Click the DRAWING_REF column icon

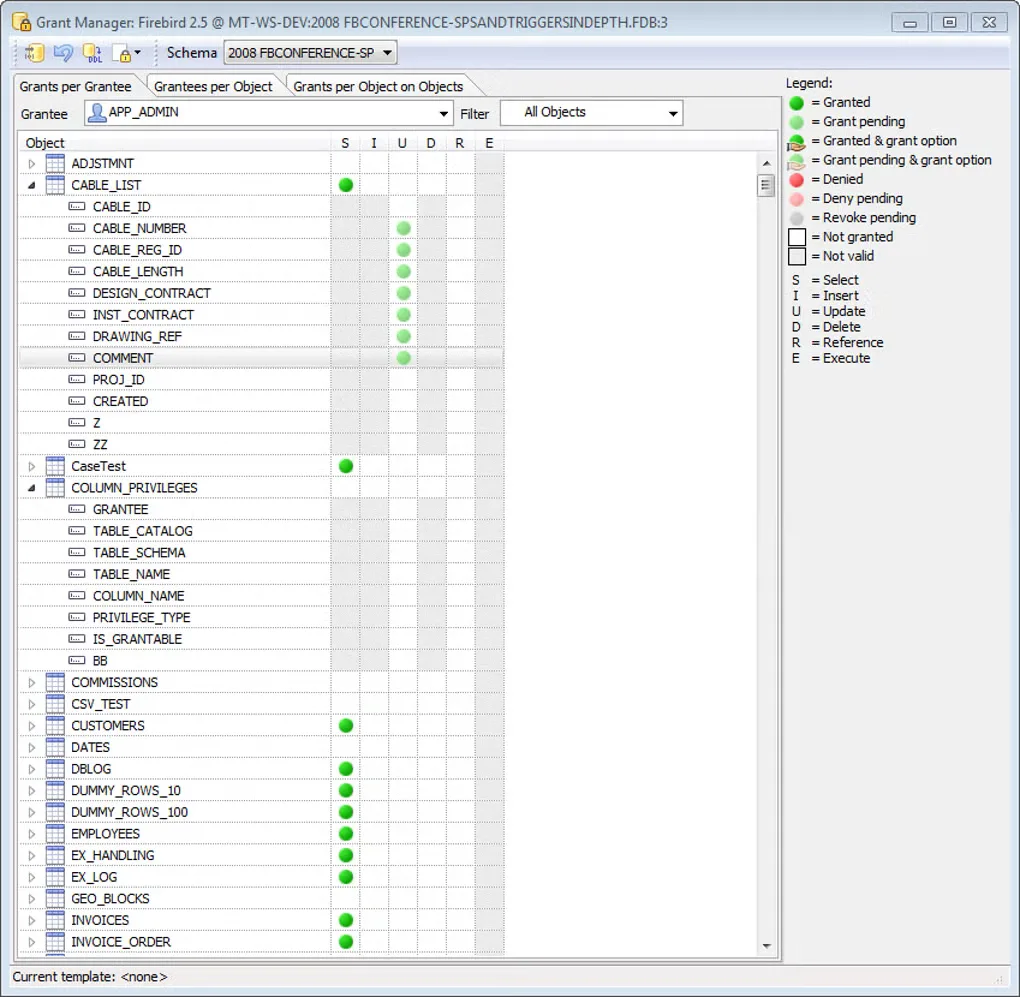77,336
